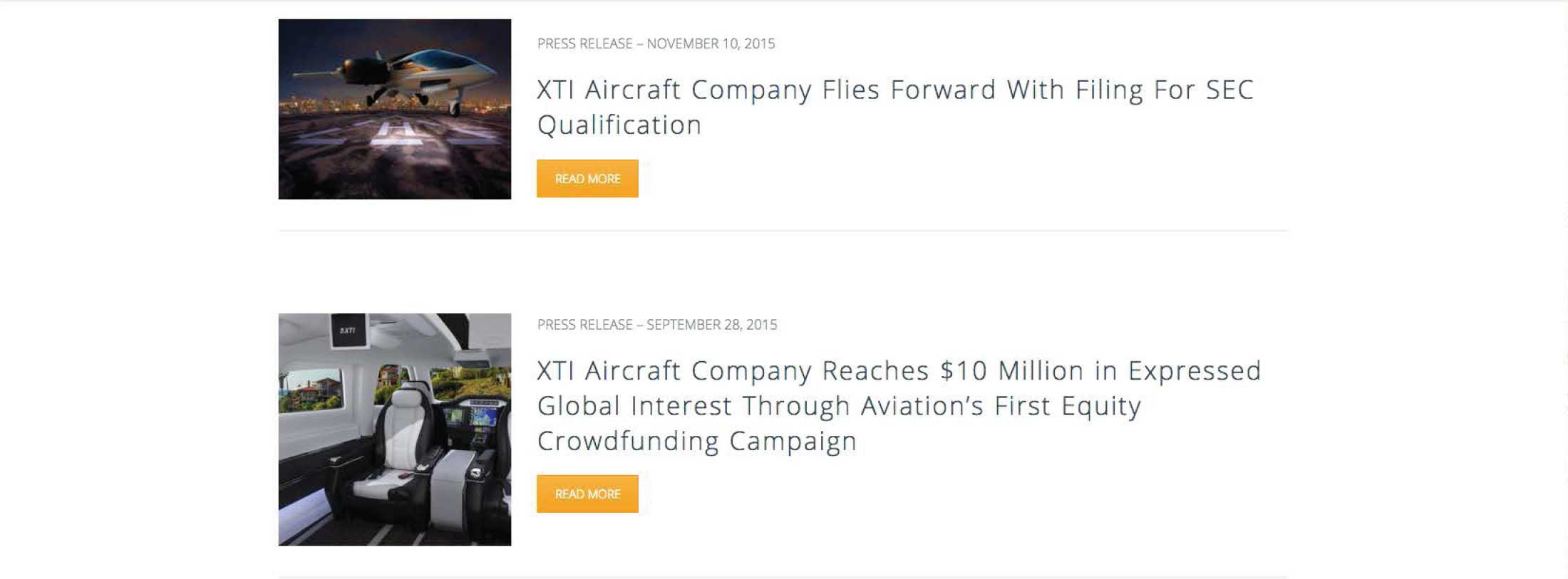
Task: Select the November 10, 2015 press release label
Action: click(656, 43)
